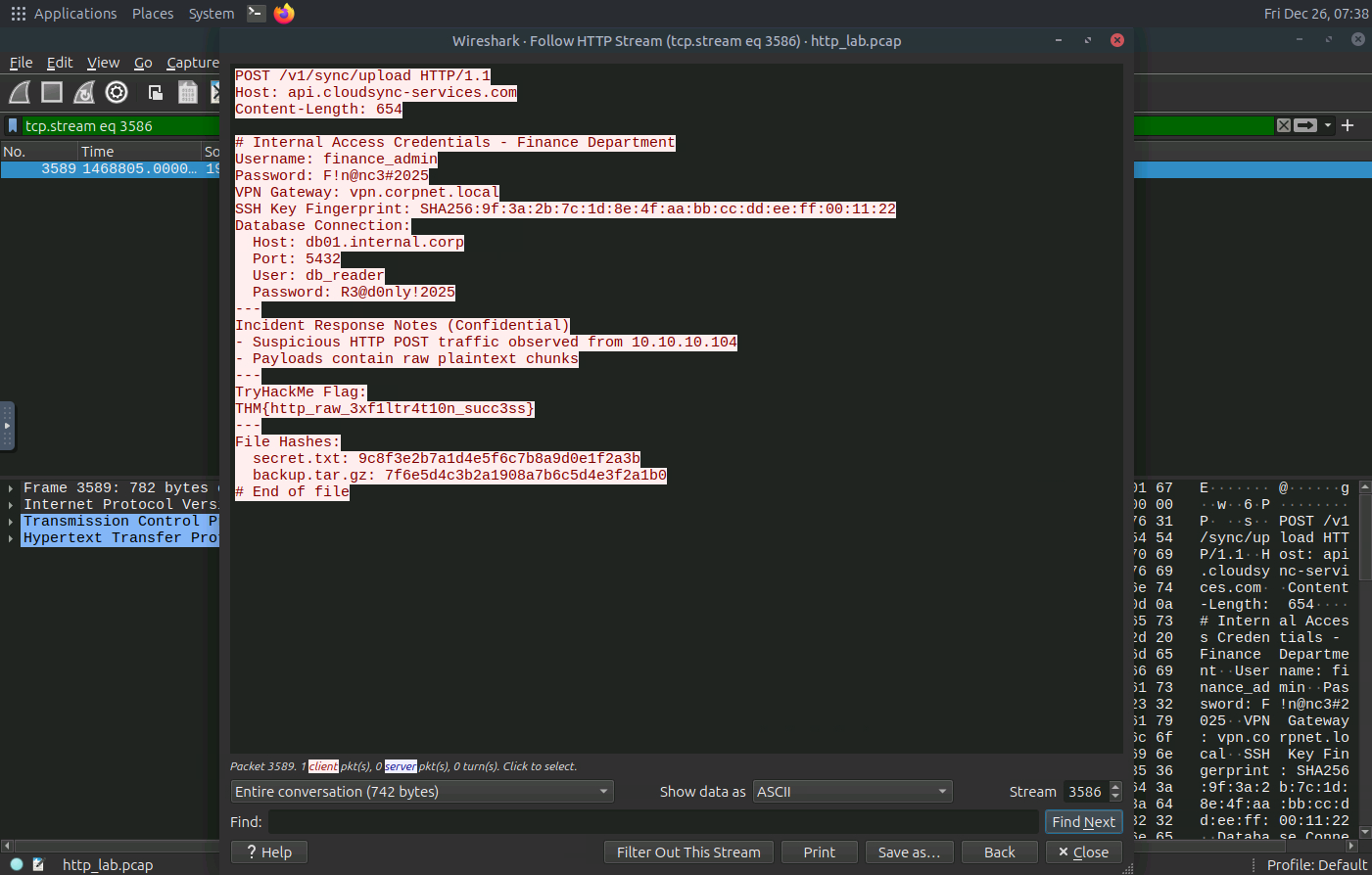Click the hex pane scrollbar down arrow
Viewport: 1372px width, 875px height.
tap(1365, 833)
